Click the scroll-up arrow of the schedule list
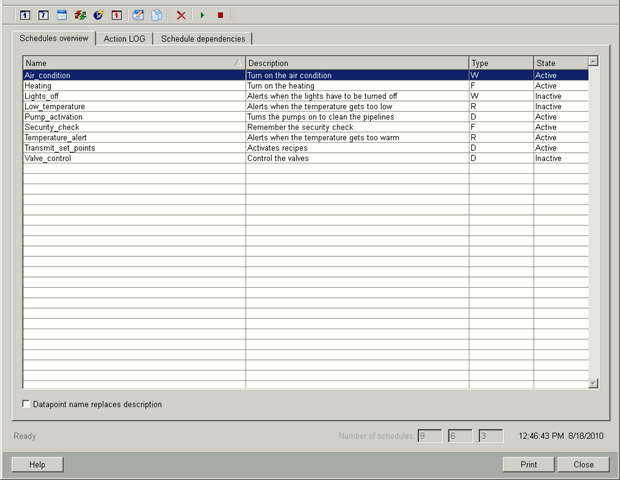 click(x=593, y=62)
